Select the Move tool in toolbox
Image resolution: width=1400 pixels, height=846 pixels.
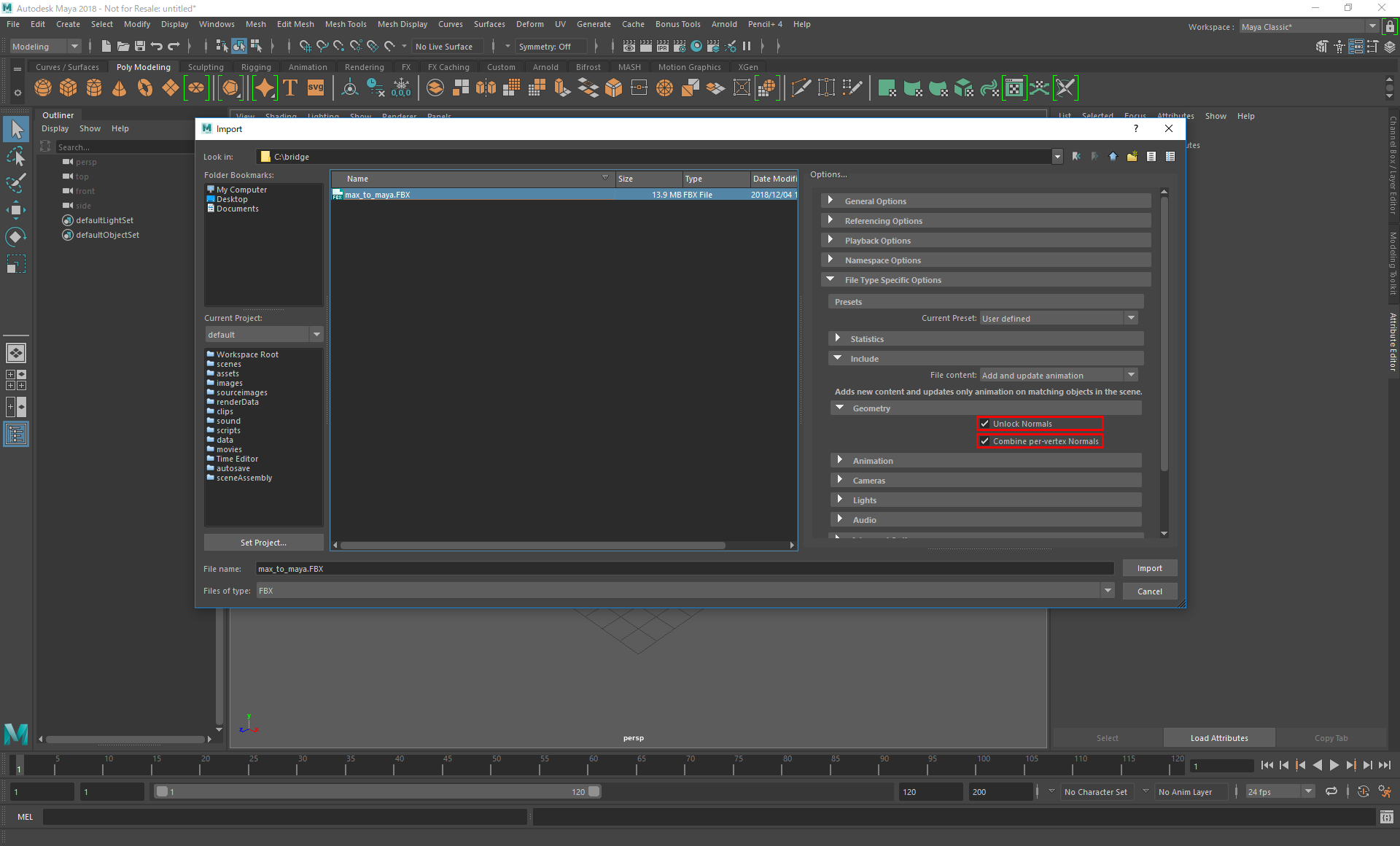tap(16, 211)
